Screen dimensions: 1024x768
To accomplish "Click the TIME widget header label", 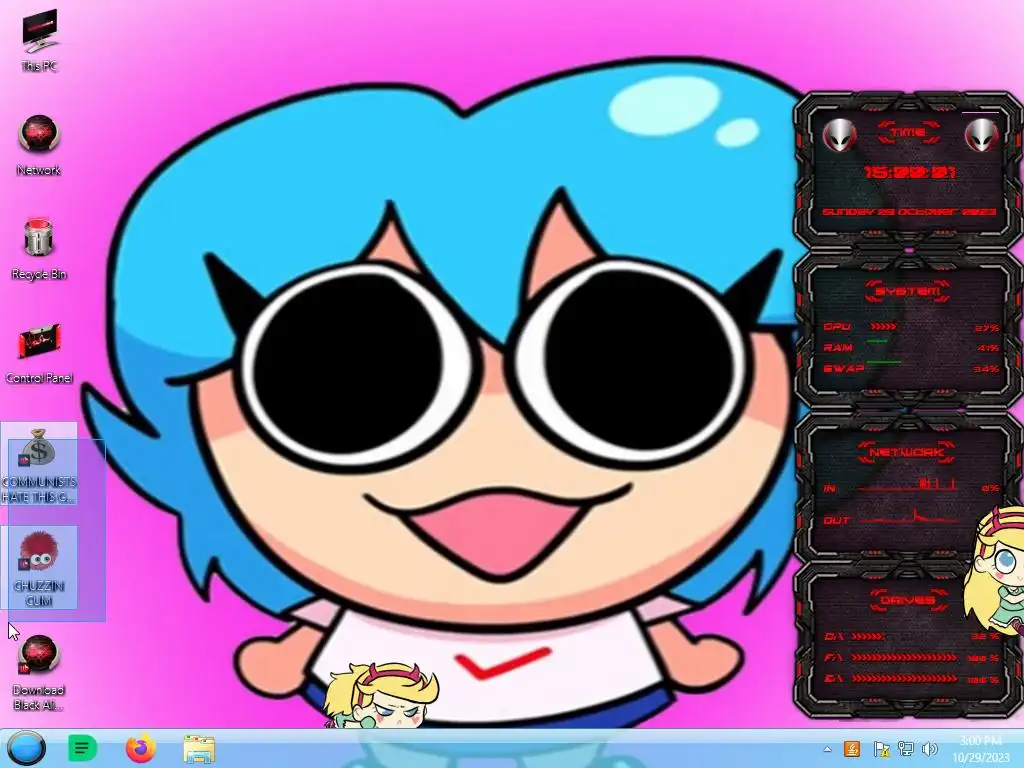I will pos(908,133).
